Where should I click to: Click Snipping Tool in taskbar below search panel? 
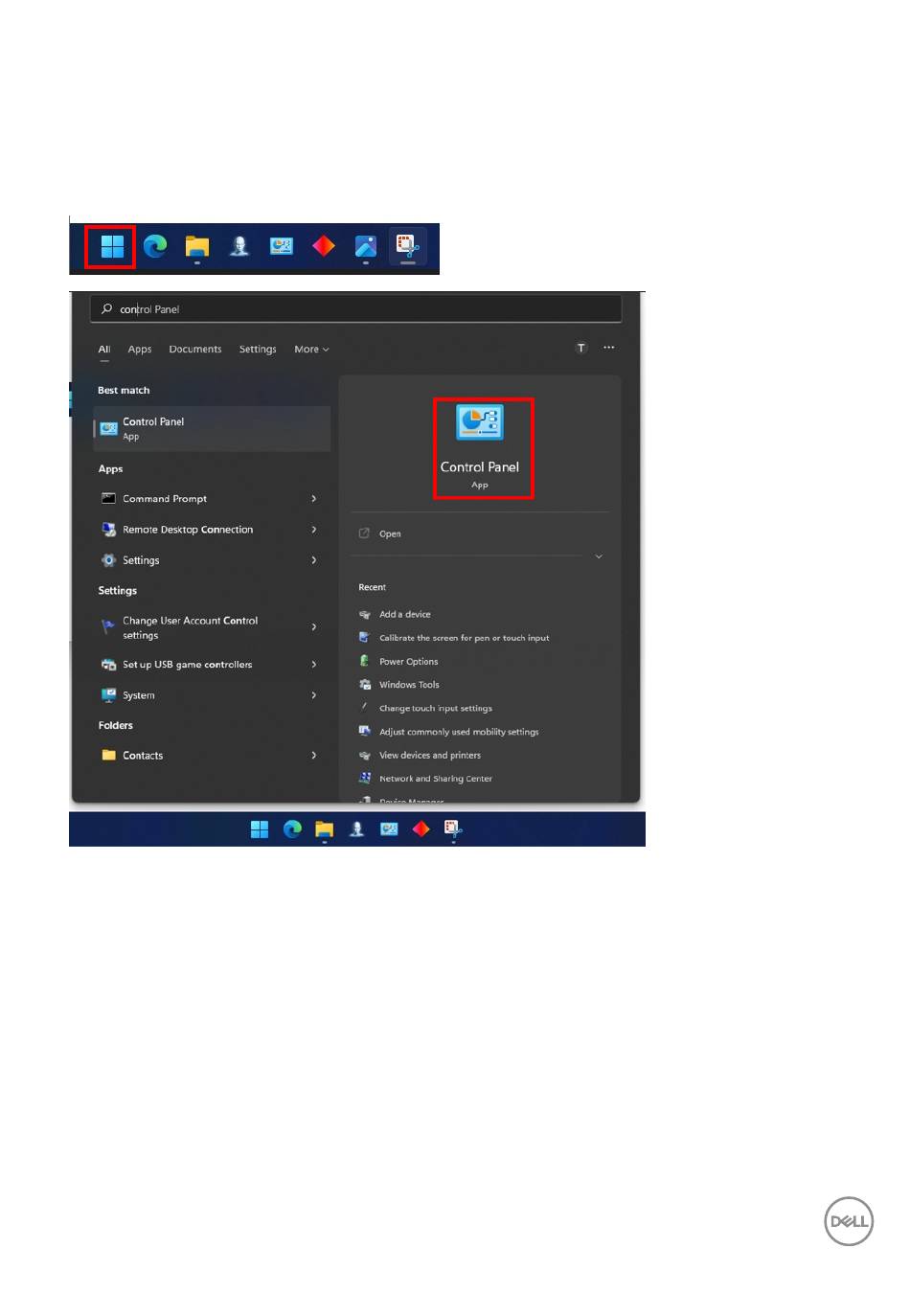[x=453, y=829]
